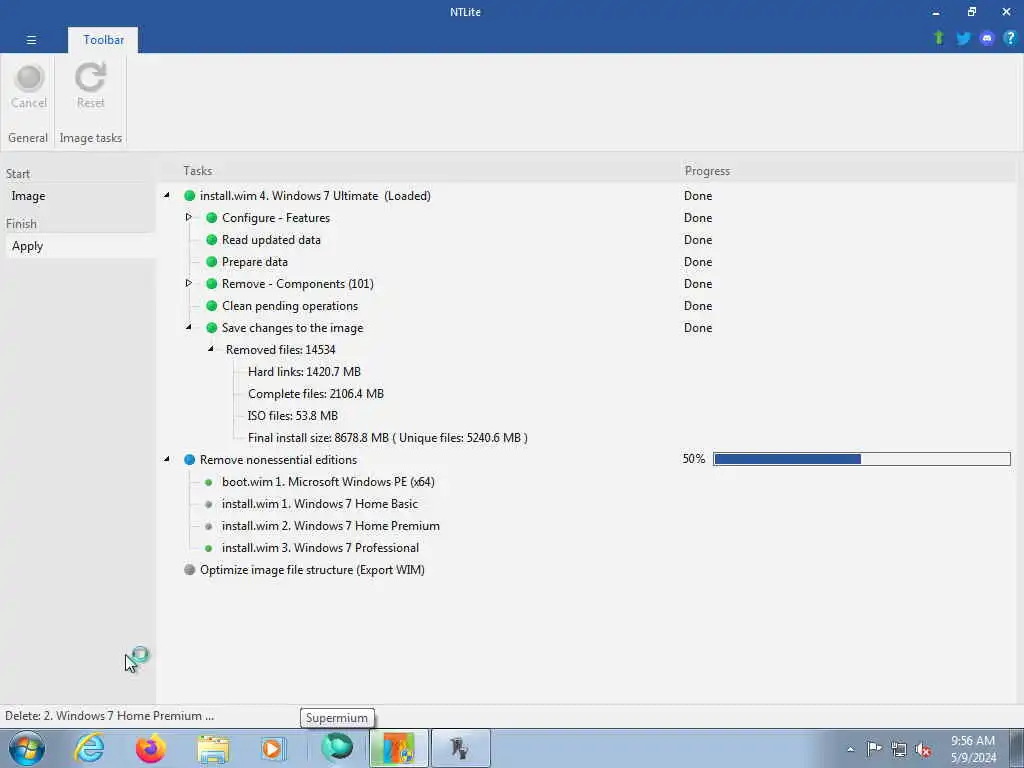The image size is (1024, 768).
Task: Click green status icon of Clean pending operations
Action: click(212, 306)
